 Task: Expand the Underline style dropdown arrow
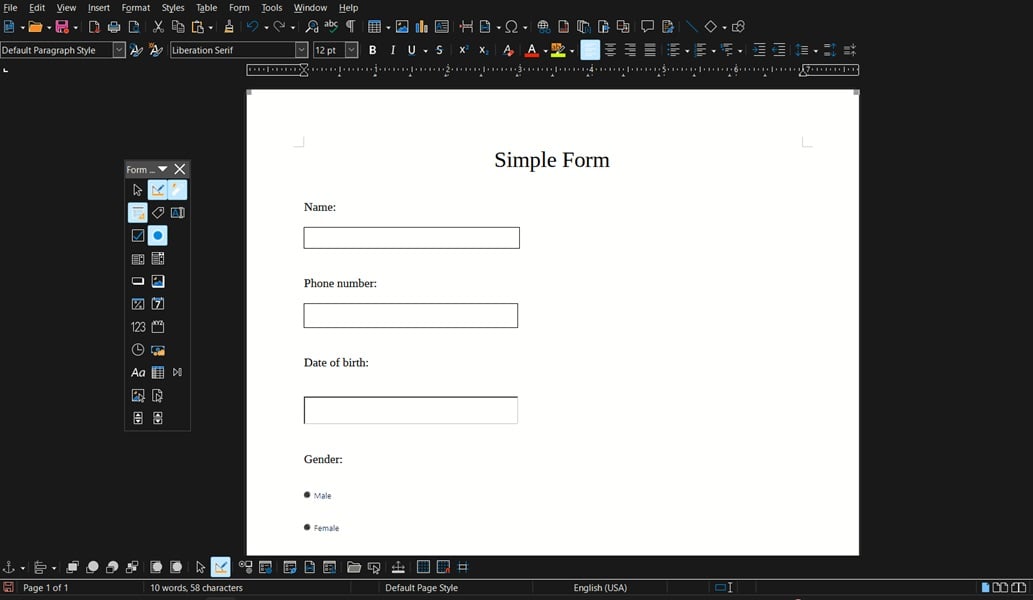pos(426,51)
